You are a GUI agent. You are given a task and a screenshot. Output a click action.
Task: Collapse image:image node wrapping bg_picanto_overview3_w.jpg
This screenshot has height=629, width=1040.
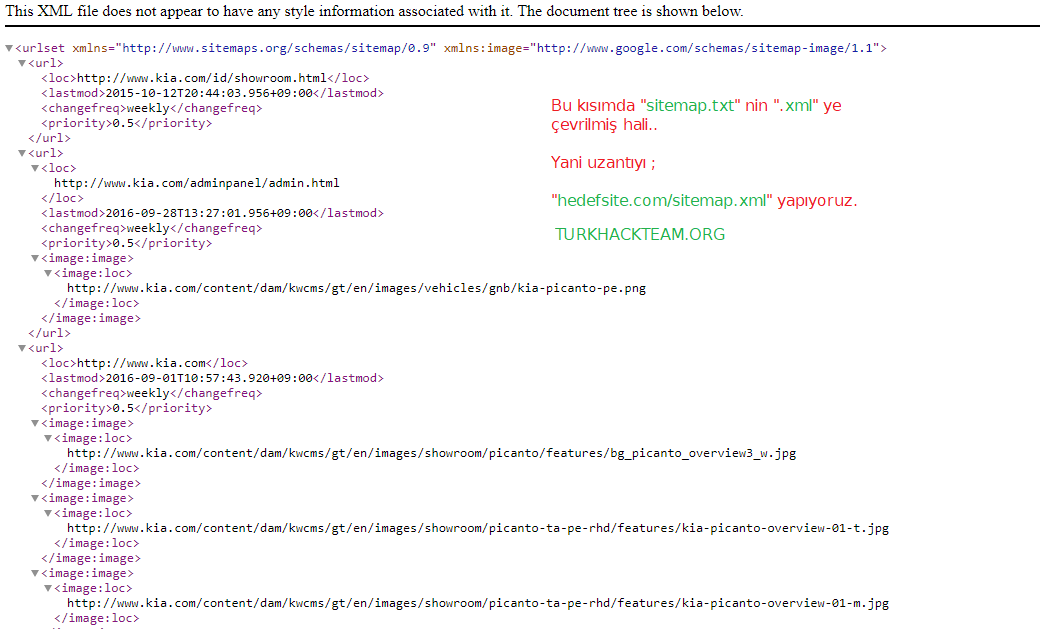pos(35,423)
